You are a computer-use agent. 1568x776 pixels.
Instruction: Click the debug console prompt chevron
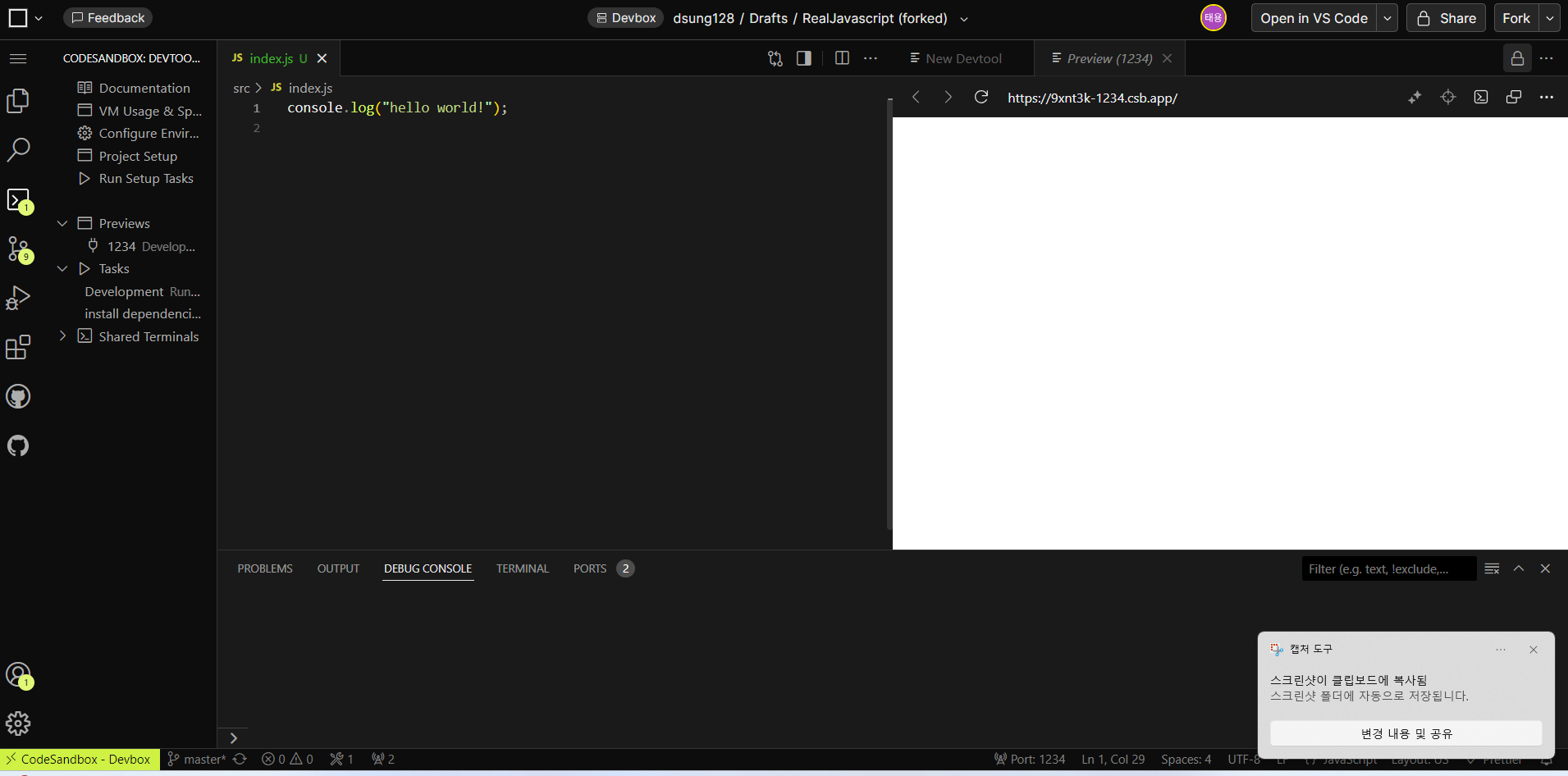pos(233,738)
